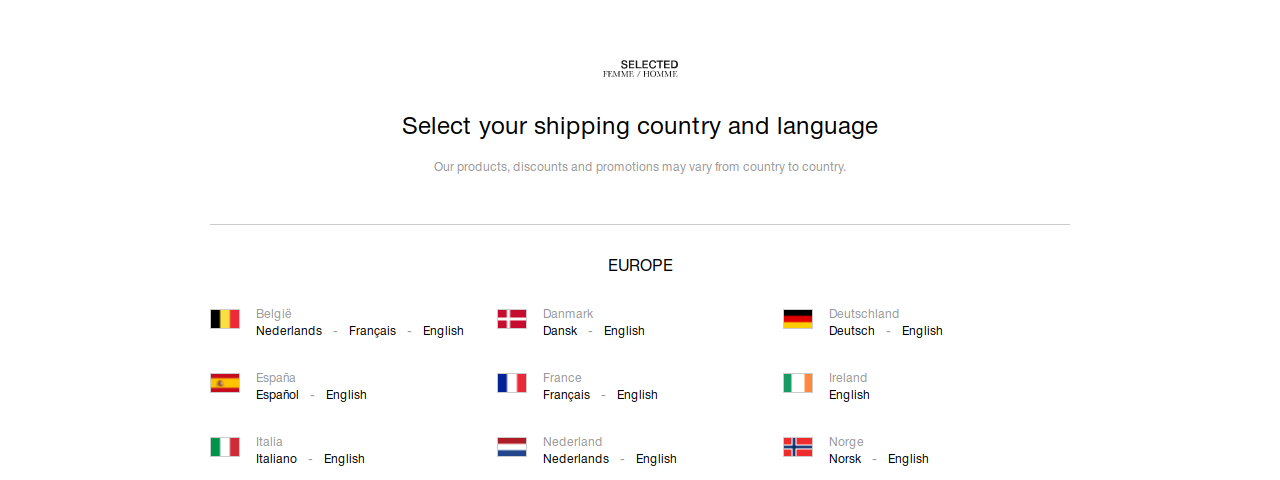Select English for Ireland
Screen dimensions: 1280x480
pyautogui.click(x=849, y=395)
